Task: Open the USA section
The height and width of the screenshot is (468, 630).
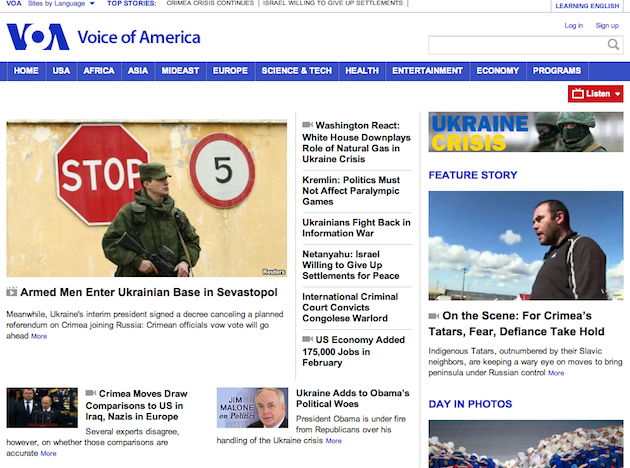Action: point(61,71)
